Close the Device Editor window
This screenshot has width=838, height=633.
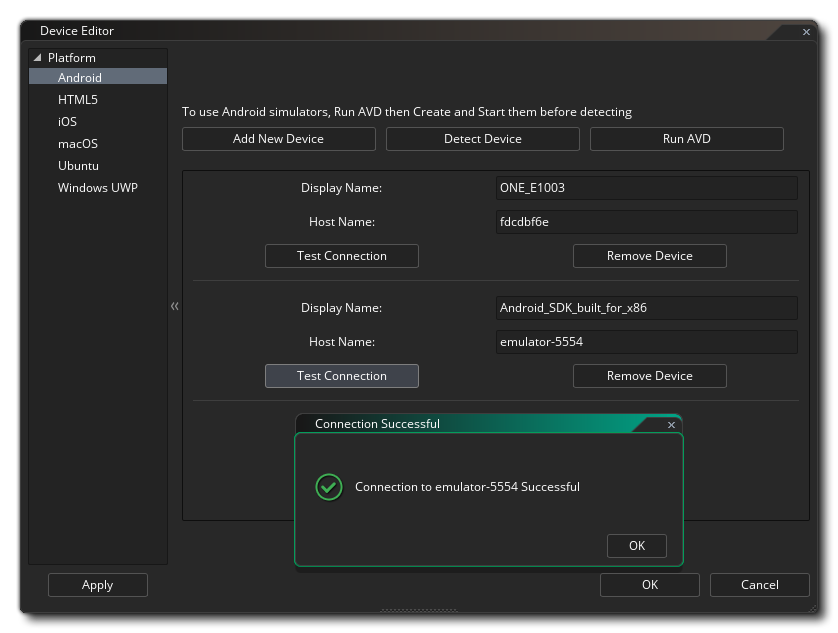(x=806, y=32)
